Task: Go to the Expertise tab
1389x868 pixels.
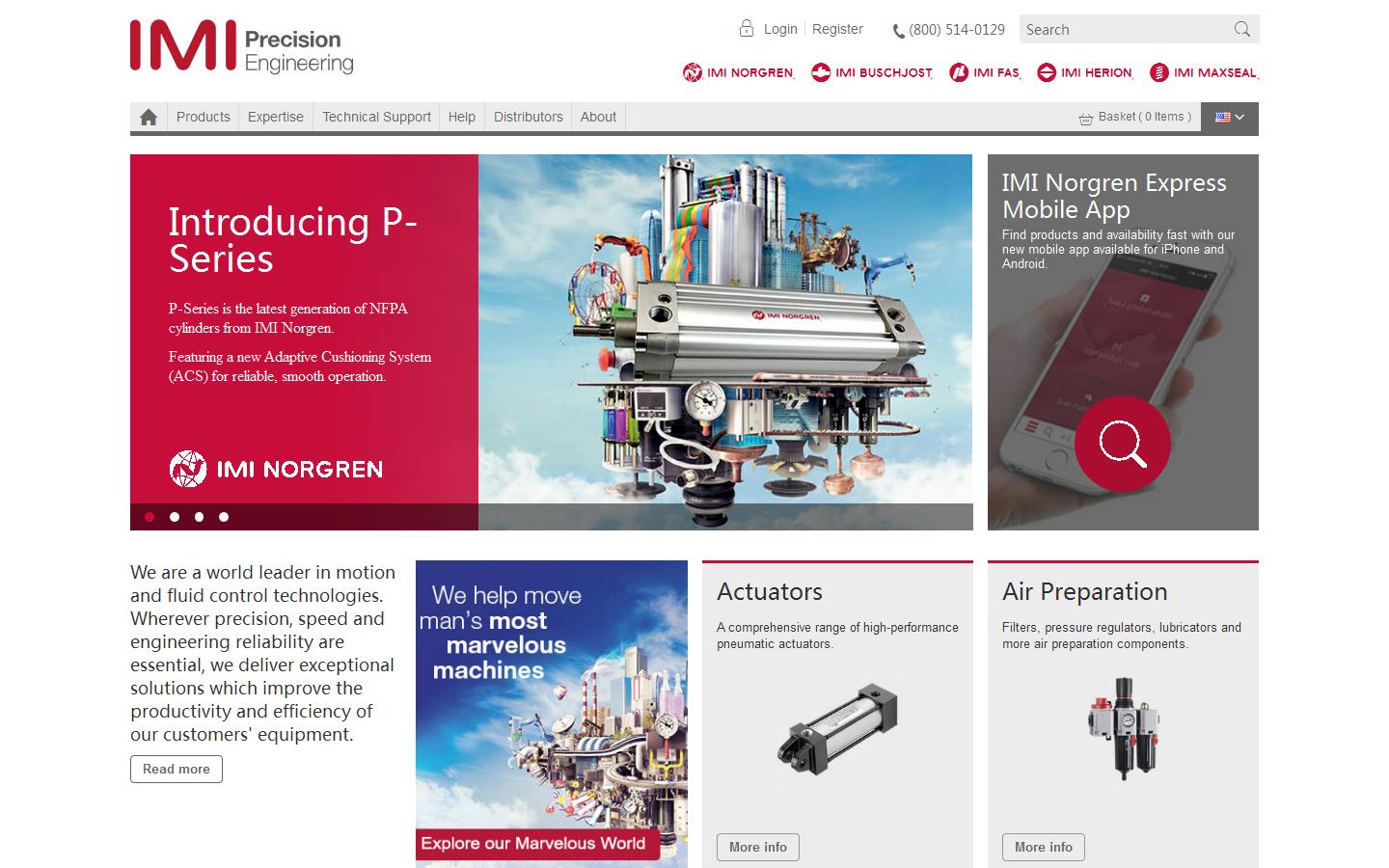Action: (x=275, y=117)
